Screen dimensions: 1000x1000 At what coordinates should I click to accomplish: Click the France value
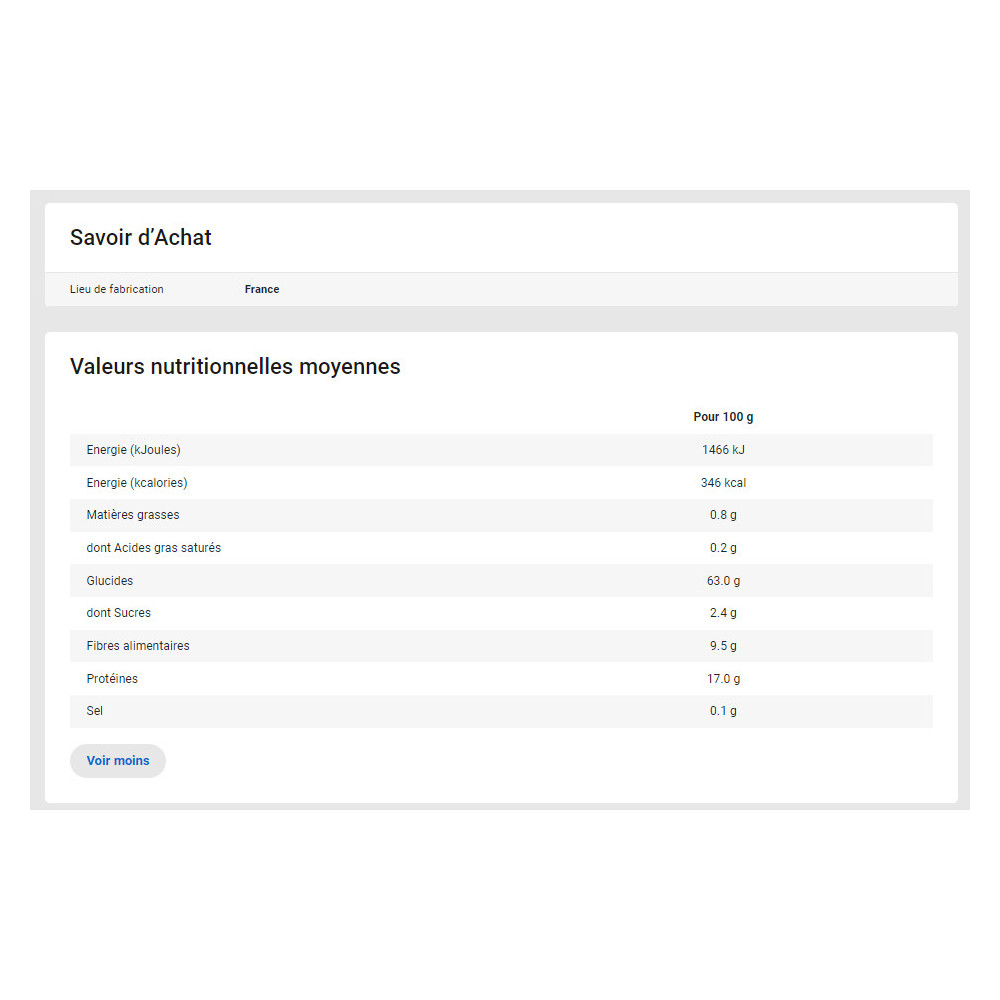[262, 289]
